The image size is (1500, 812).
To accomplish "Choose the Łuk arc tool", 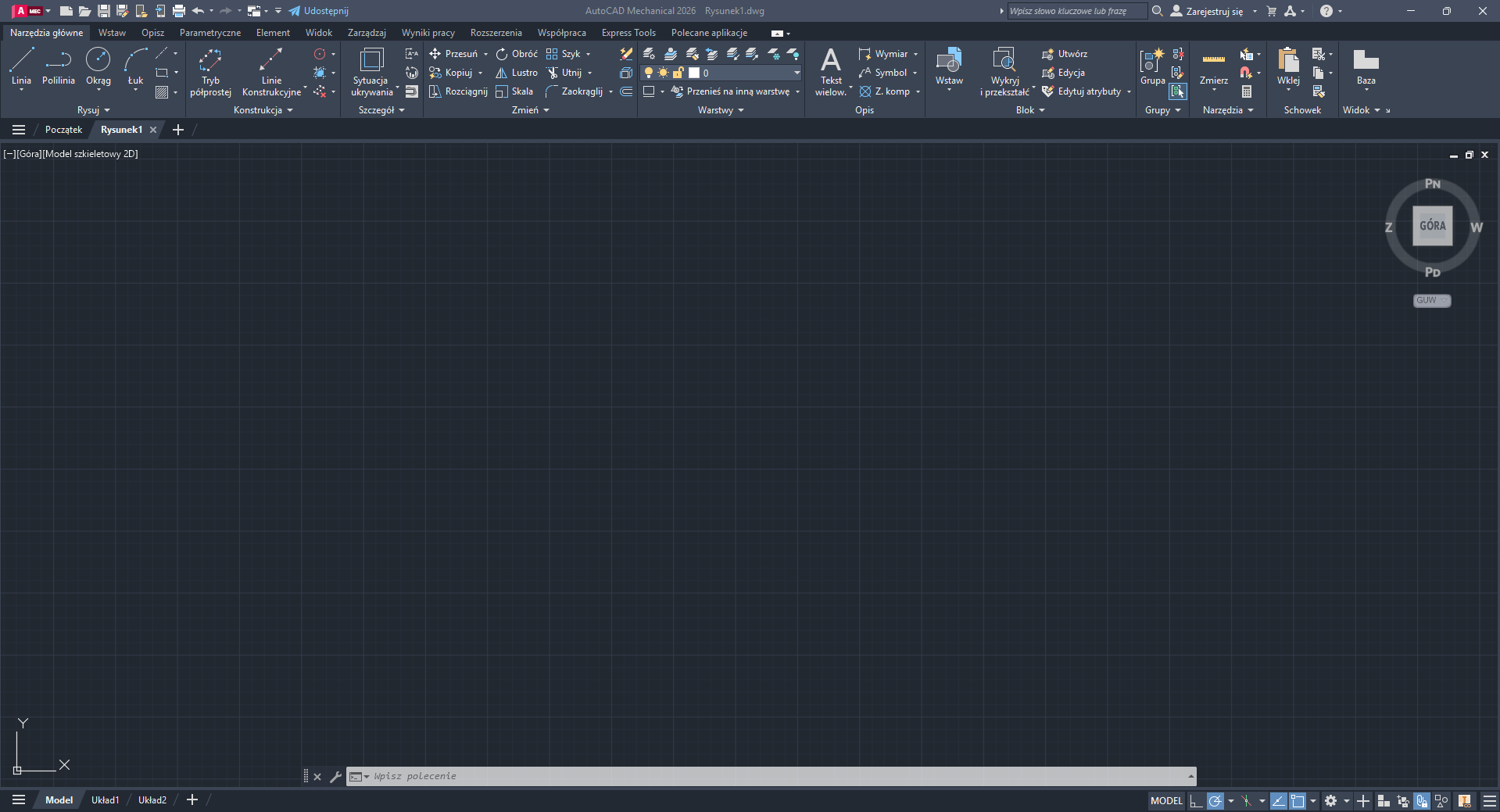I will (x=135, y=66).
